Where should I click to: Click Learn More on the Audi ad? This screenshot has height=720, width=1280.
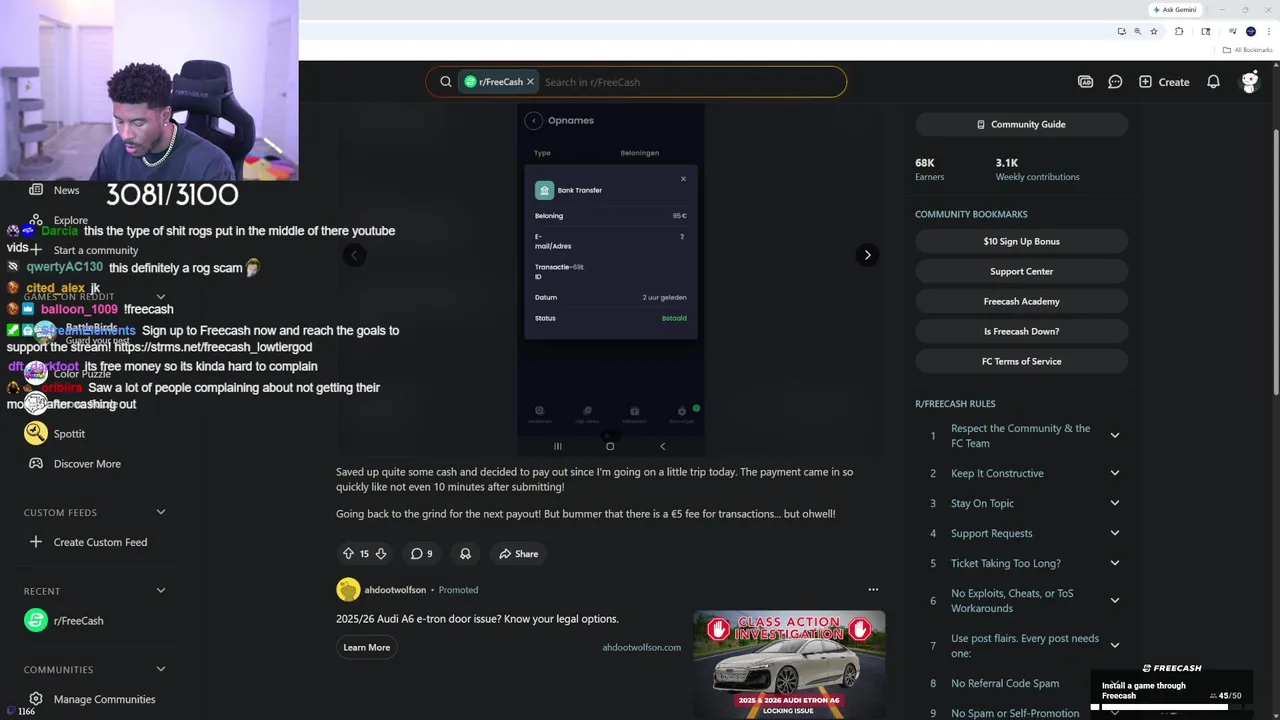click(x=367, y=647)
